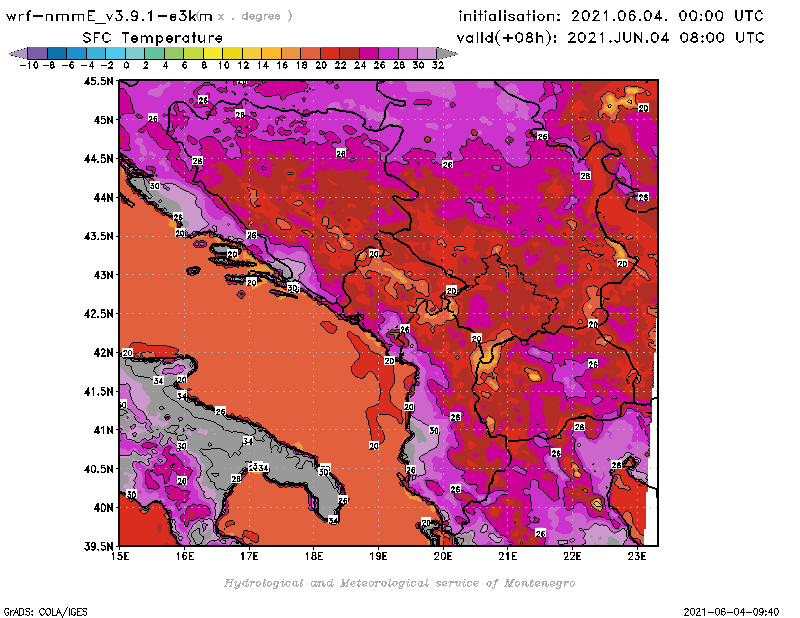Image resolution: width=800 pixels, height=618 pixels.
Task: Click the 32 value label on the legend
Action: pyautogui.click(x=437, y=64)
